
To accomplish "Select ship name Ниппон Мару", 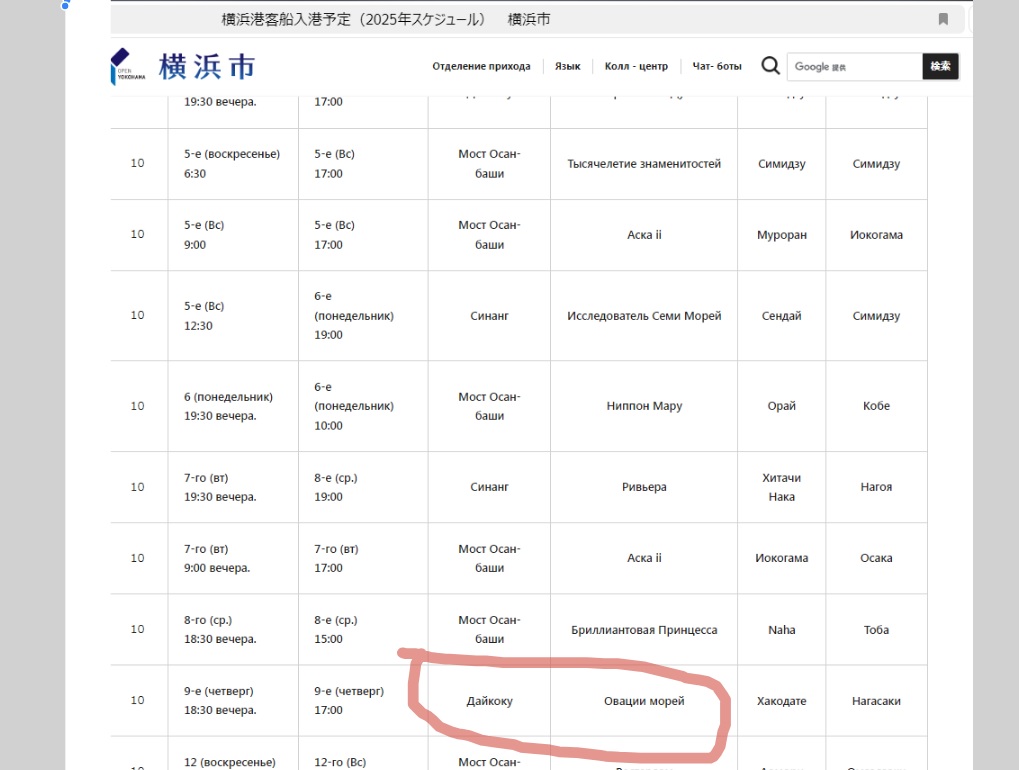I will pyautogui.click(x=644, y=405).
